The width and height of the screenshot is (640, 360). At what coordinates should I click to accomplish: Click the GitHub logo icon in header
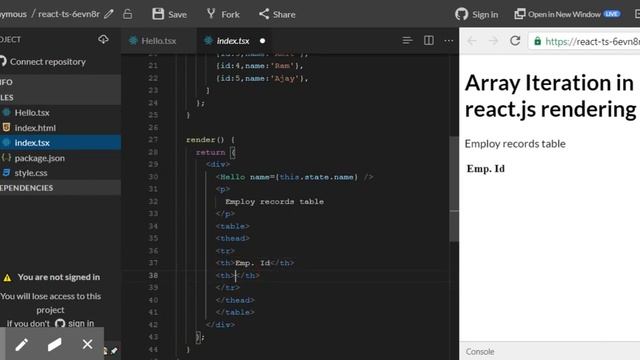[x=461, y=14]
